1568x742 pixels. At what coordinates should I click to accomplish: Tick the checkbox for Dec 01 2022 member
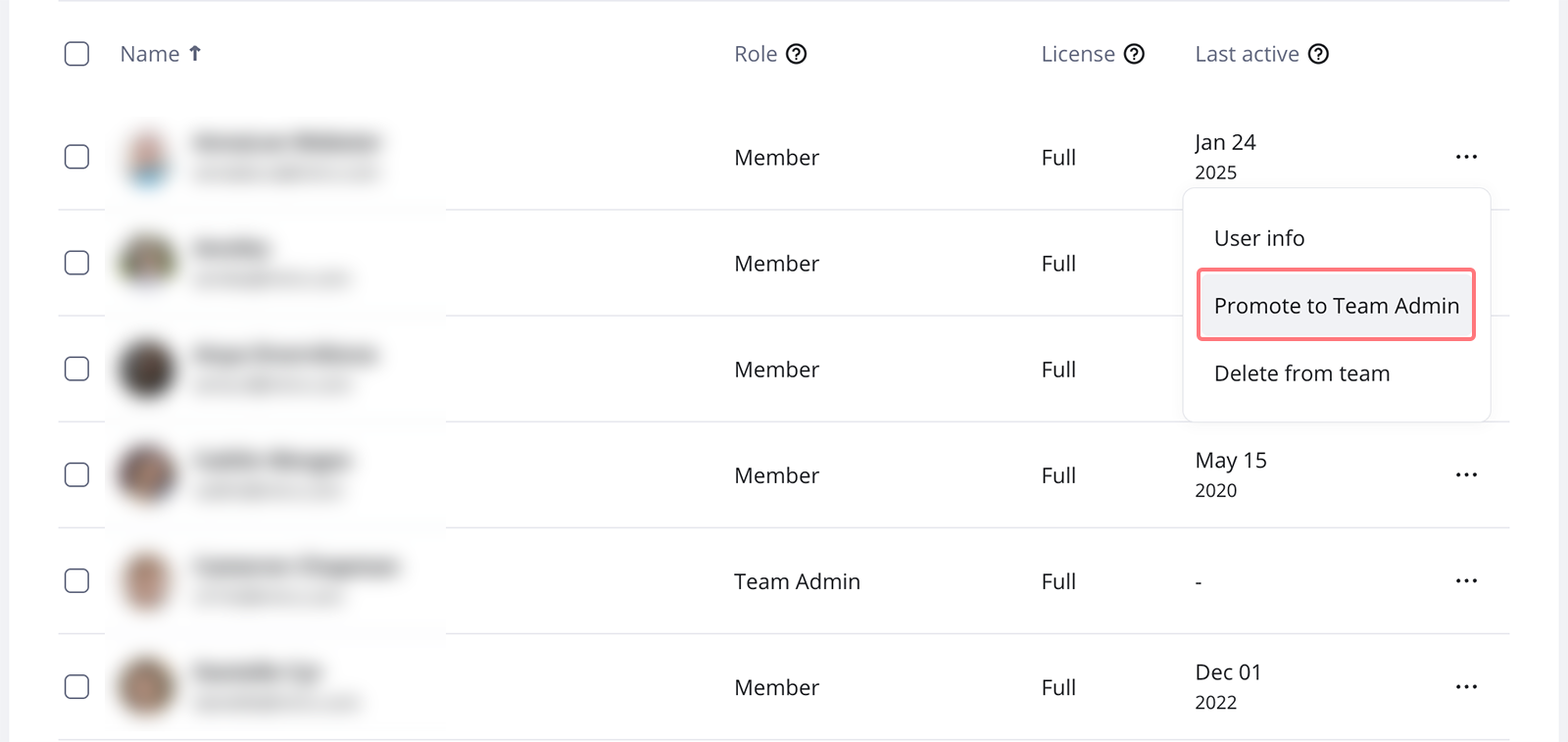tap(76, 687)
